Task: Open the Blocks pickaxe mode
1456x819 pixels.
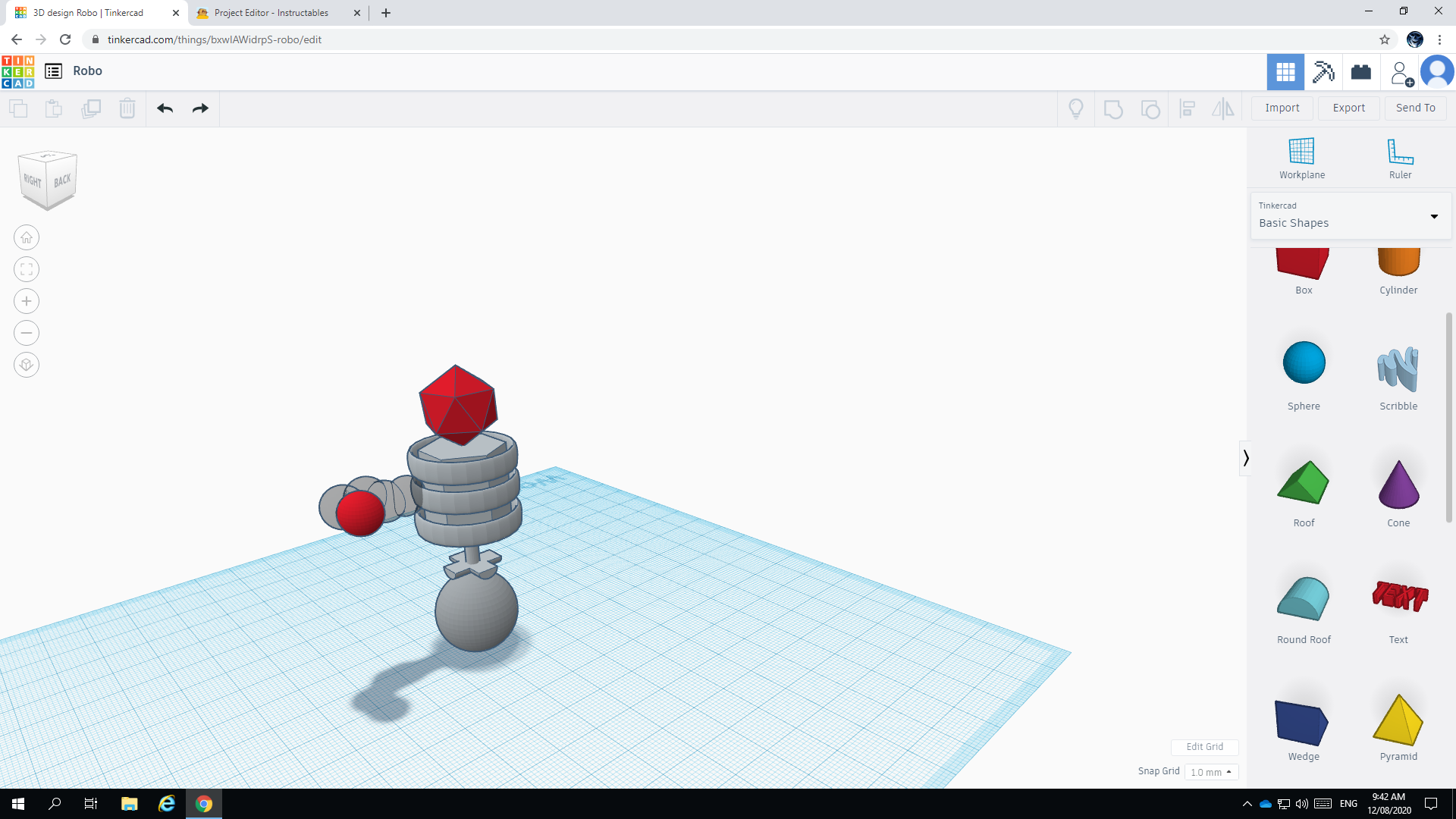Action: [1323, 72]
